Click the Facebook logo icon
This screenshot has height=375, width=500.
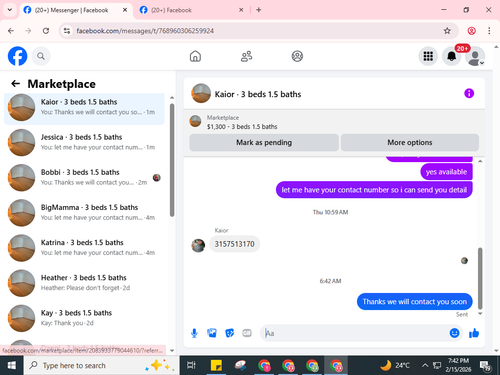(17, 56)
